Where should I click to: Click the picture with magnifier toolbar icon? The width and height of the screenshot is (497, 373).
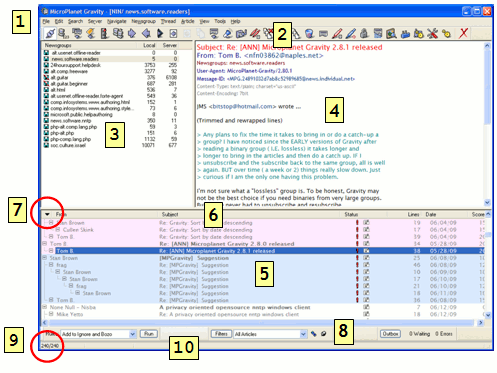point(391,33)
